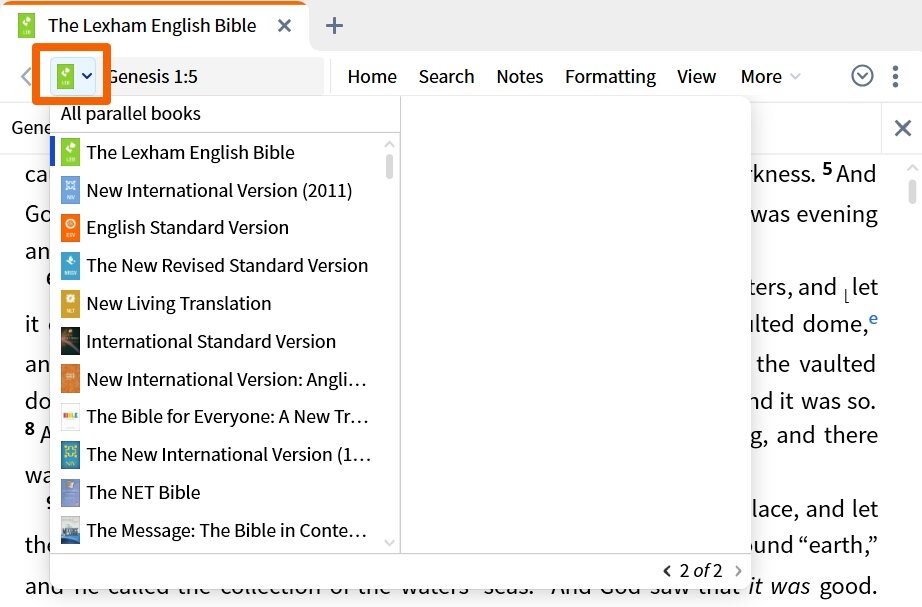Screen dimensions: 922x607
Task: Click the circled chevron down icon
Action: coord(862,76)
